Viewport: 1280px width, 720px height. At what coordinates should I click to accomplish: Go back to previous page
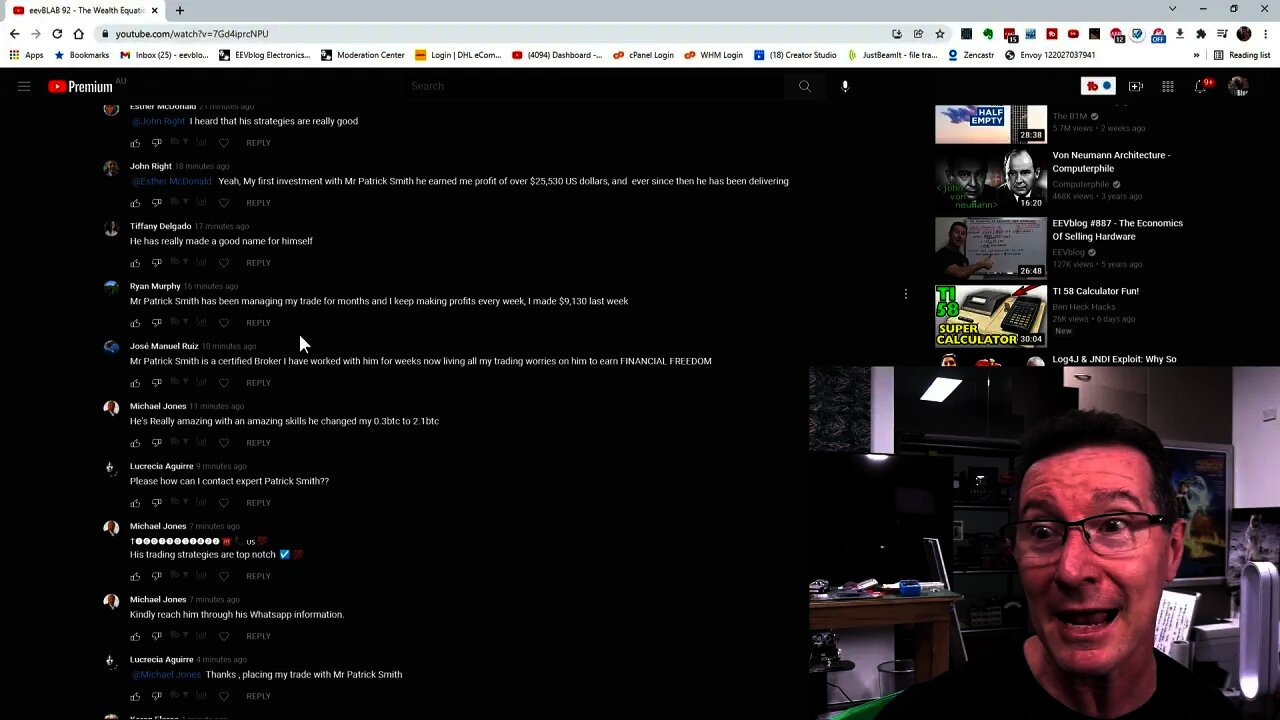click(x=14, y=34)
